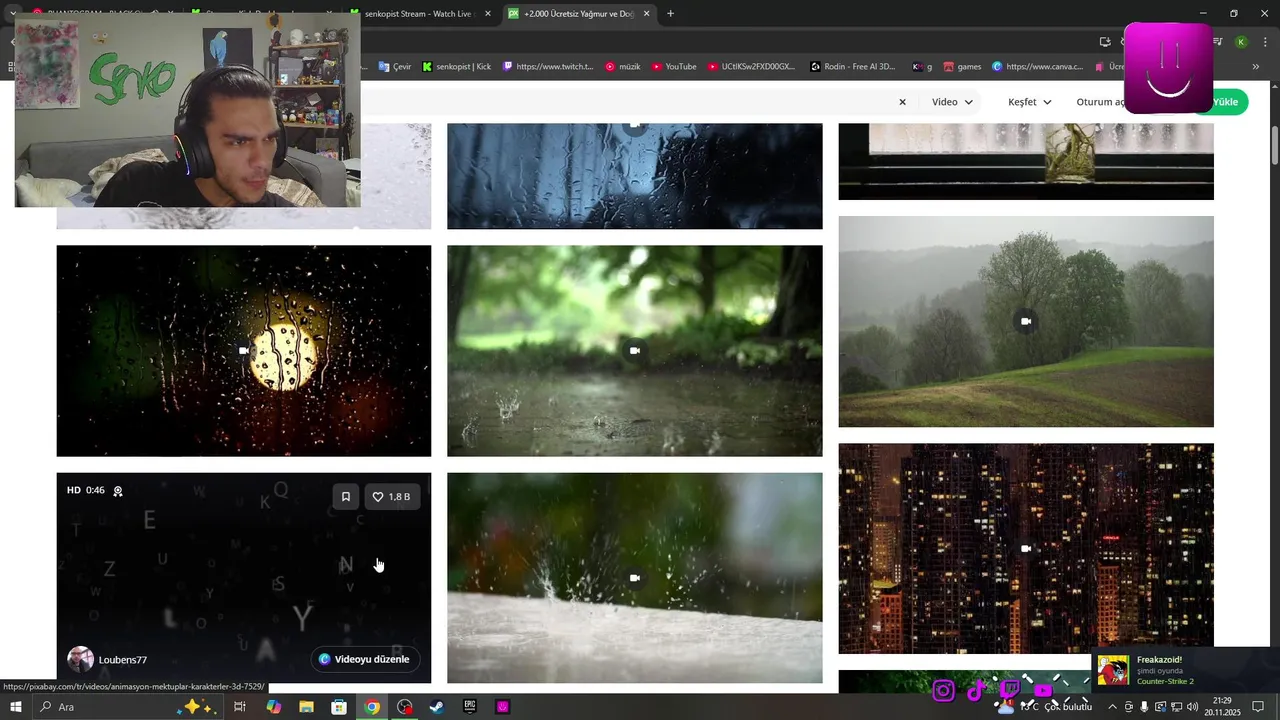Open File Explorer from the taskbar
1280x720 pixels.
pos(306,707)
